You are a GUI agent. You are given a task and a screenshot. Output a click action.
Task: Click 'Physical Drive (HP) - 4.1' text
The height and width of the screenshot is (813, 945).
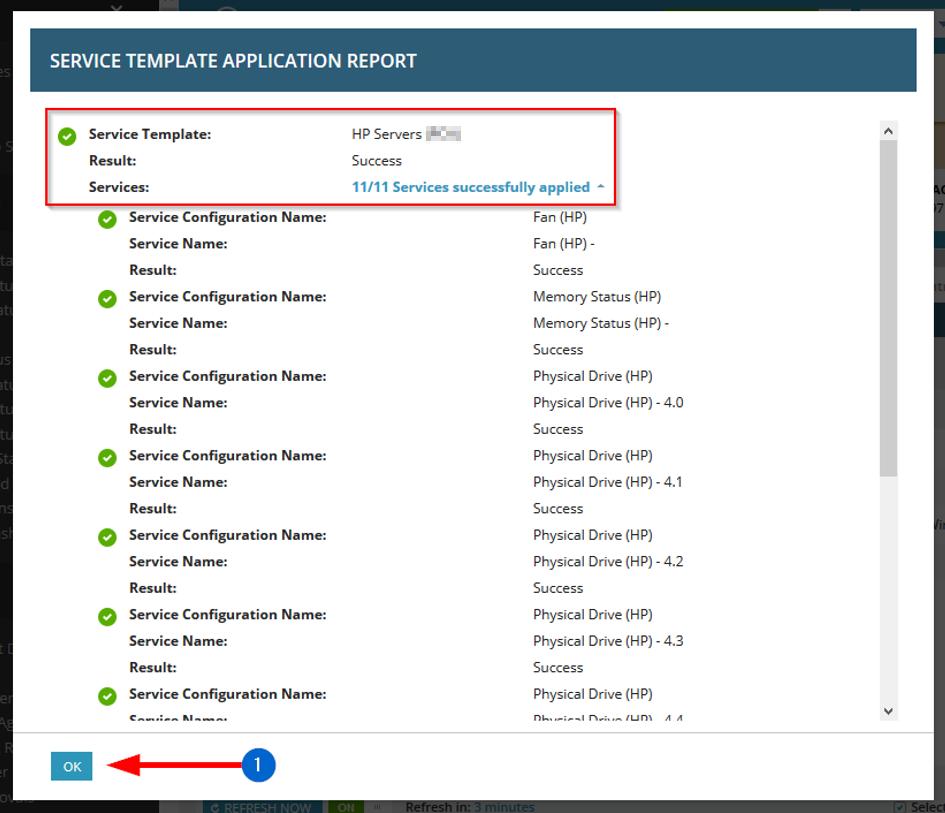[608, 483]
